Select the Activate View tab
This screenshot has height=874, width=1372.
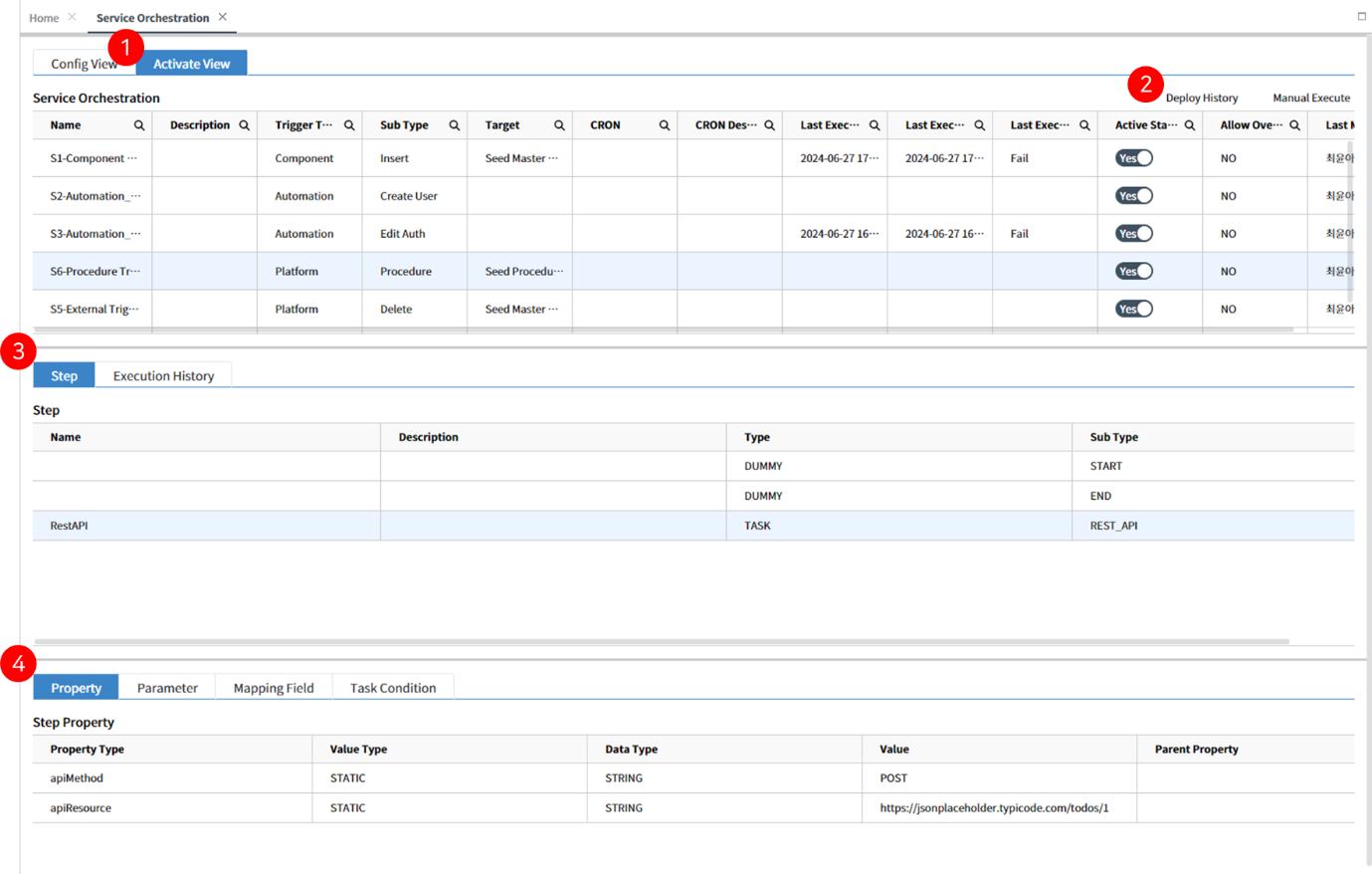click(x=191, y=64)
